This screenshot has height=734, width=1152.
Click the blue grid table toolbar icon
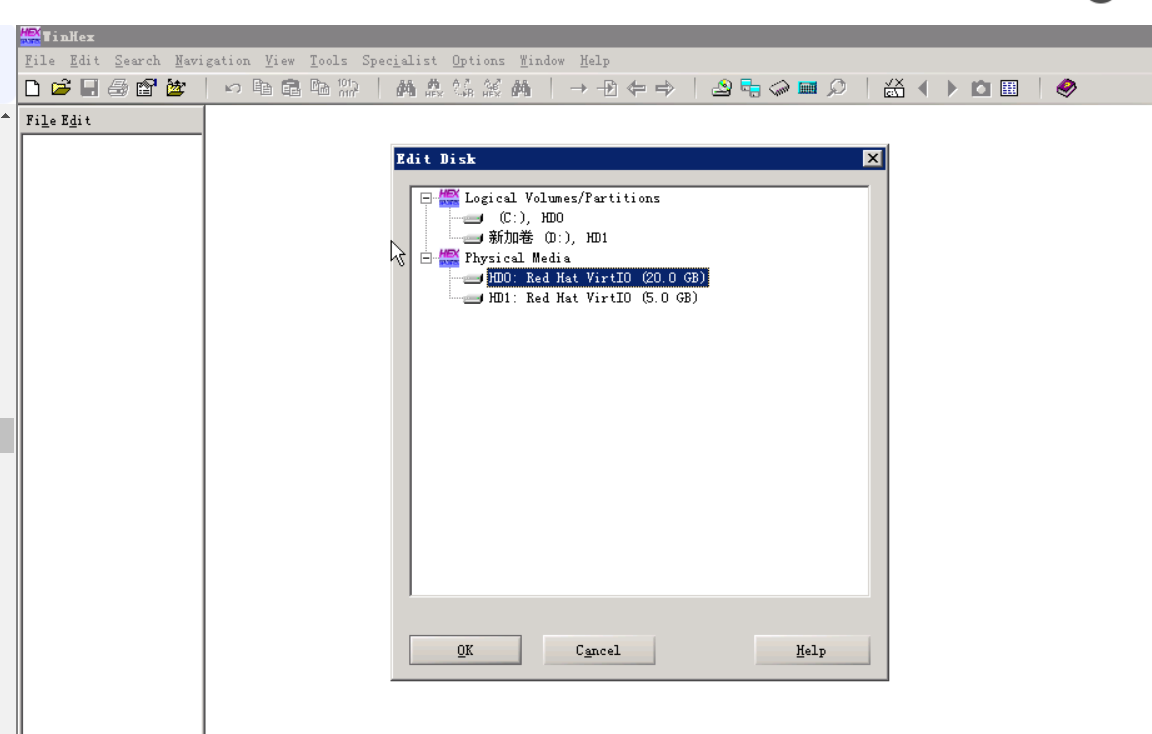pos(1009,88)
